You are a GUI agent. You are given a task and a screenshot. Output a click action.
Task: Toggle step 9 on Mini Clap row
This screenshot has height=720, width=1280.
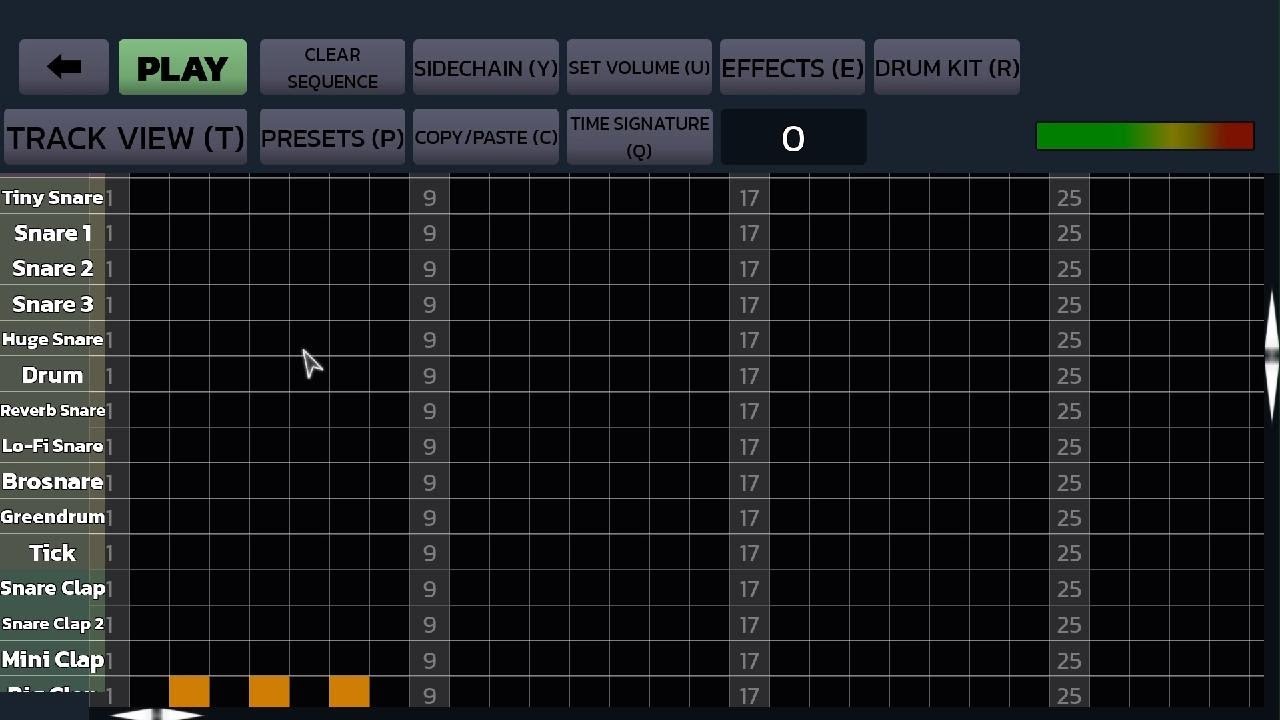click(429, 659)
